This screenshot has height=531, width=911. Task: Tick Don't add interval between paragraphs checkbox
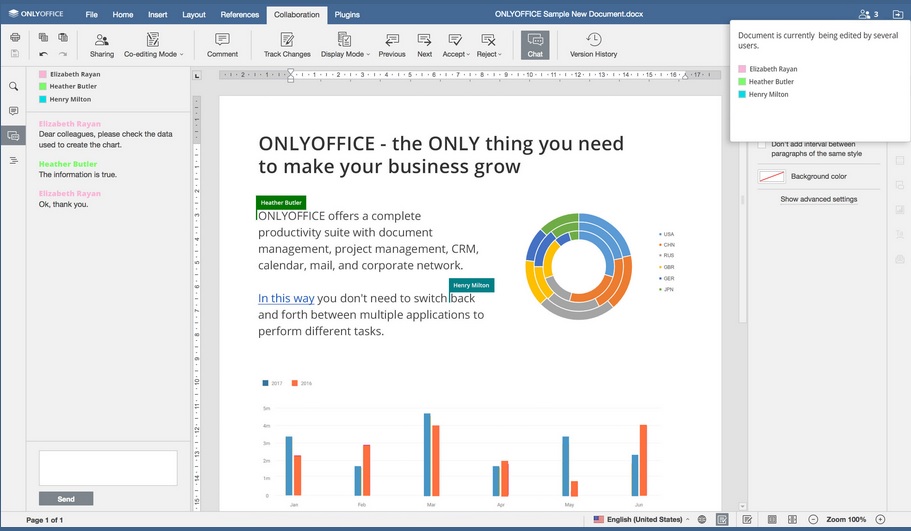click(761, 145)
